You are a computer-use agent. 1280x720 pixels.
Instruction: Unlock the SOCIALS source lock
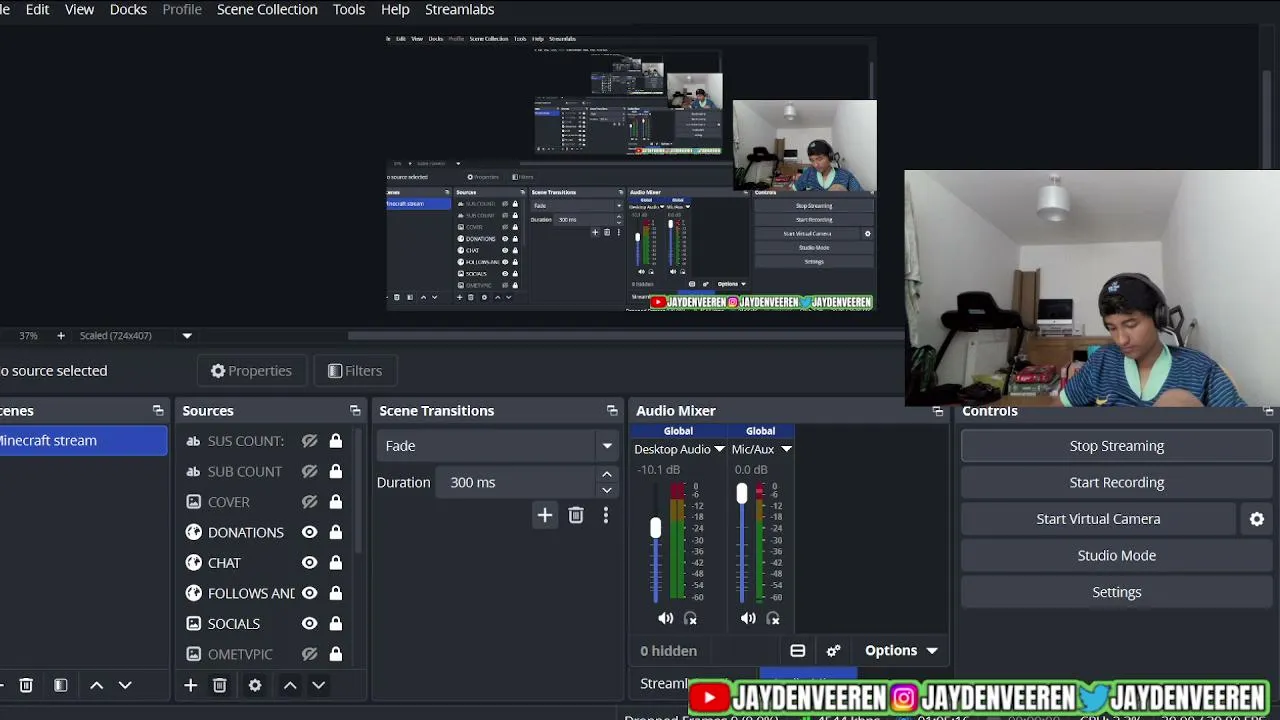(336, 624)
